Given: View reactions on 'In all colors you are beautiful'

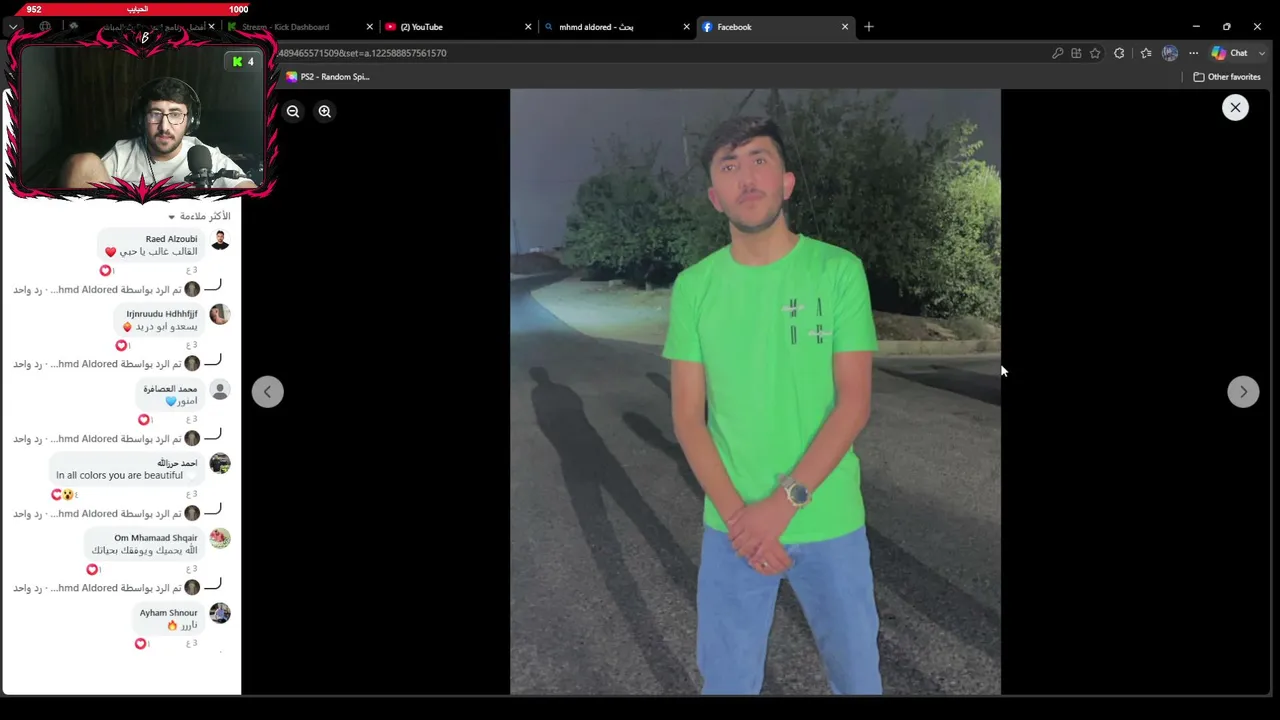Looking at the screenshot, I should pyautogui.click(x=64, y=494).
